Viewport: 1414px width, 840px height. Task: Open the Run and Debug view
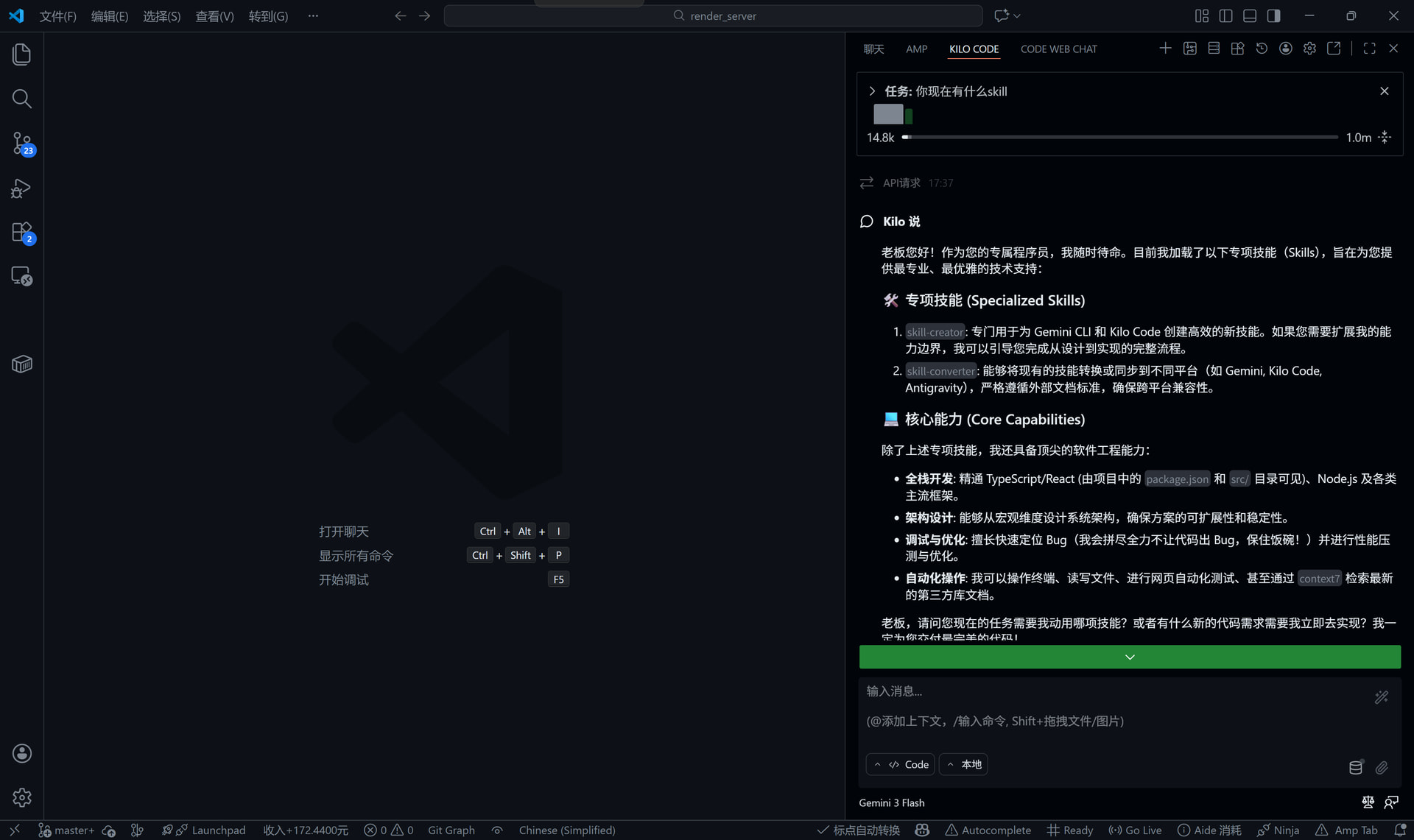click(x=21, y=188)
